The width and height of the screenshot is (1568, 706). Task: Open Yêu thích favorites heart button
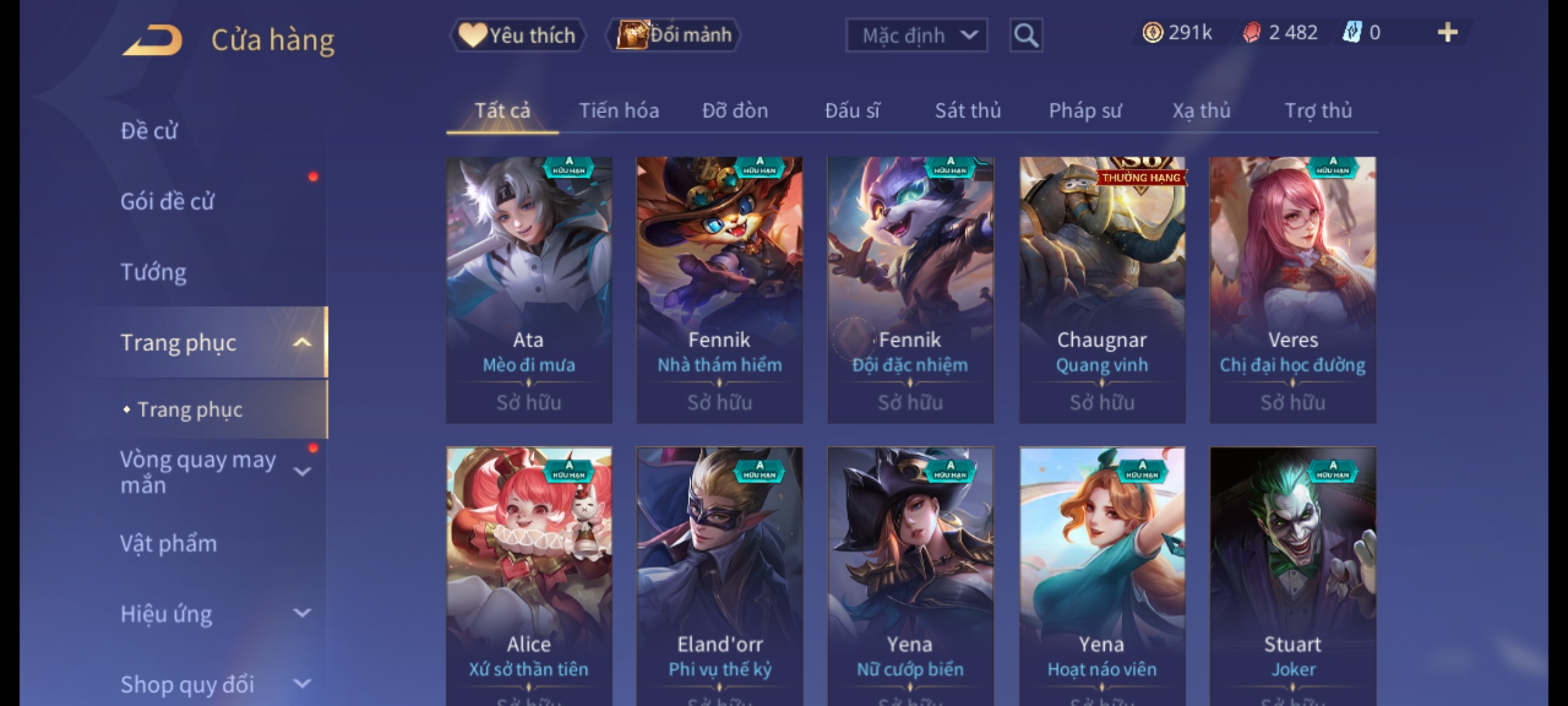coord(517,35)
